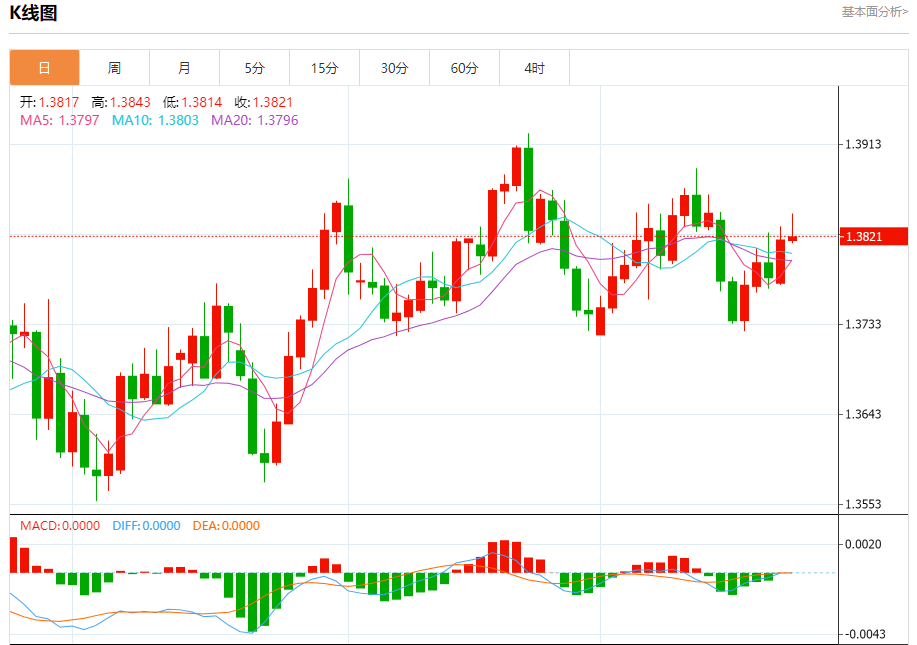Click the MA10: 1.3803 legend
Viewport: 917px width, 645px height.
pos(155,120)
